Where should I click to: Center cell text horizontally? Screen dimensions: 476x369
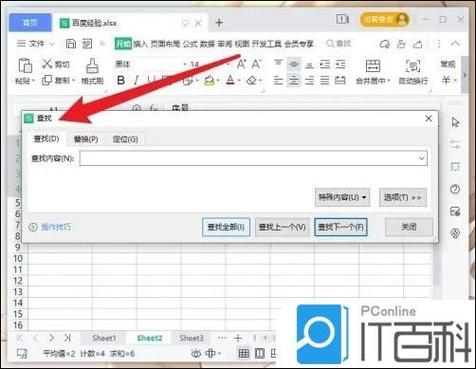[294, 80]
